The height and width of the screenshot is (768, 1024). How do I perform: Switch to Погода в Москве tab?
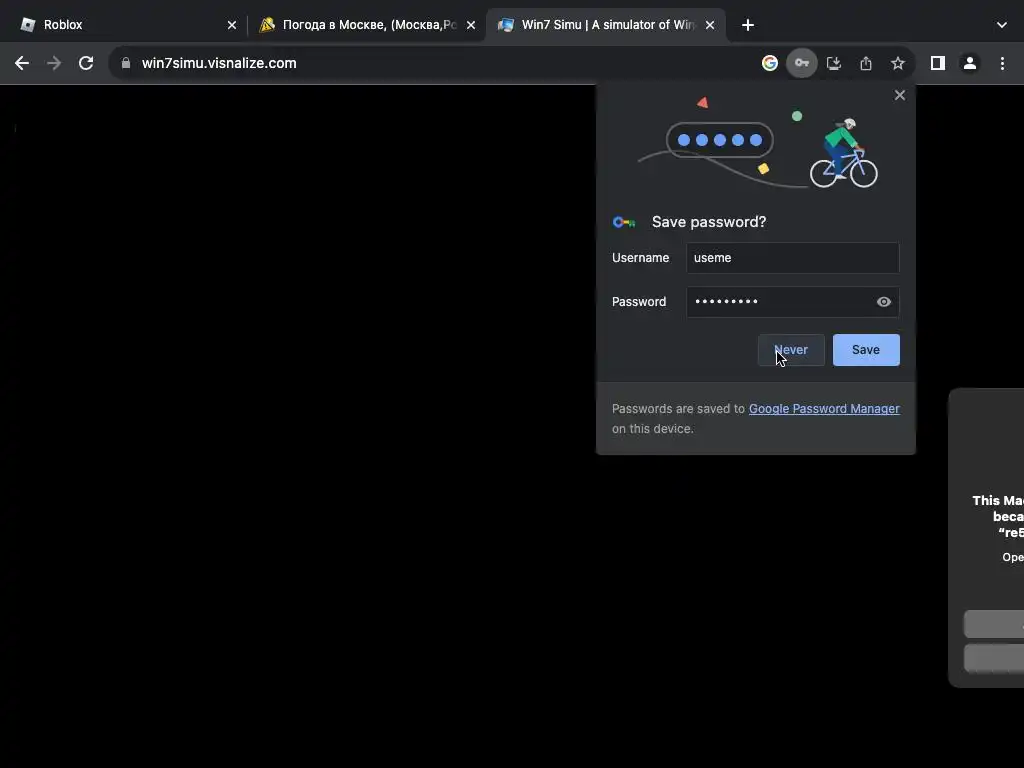point(366,25)
